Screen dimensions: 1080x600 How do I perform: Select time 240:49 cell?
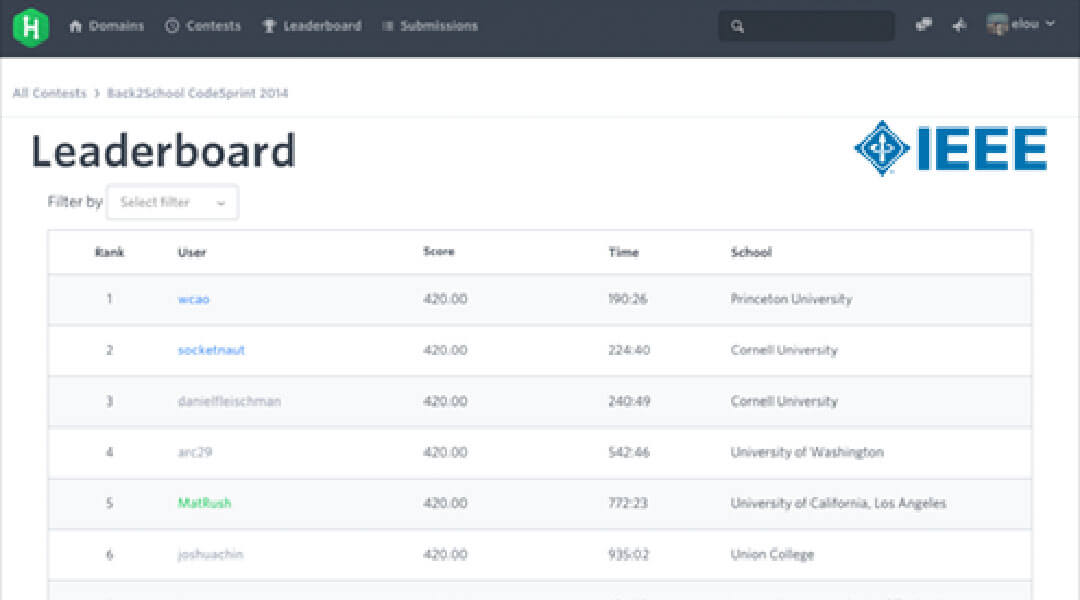629,401
